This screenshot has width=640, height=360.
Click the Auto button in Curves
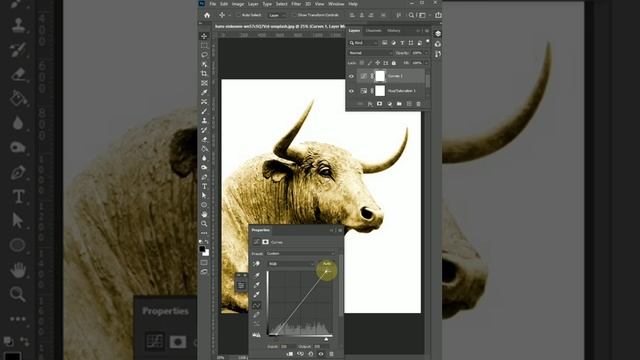[x=327, y=264]
